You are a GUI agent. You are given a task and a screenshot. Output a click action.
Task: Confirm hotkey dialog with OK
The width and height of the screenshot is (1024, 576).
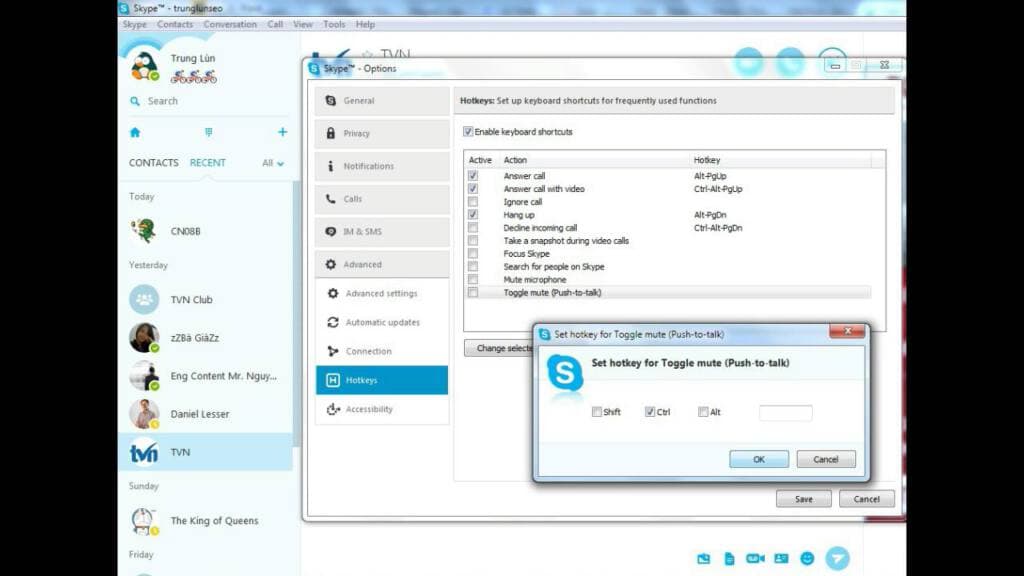[759, 459]
